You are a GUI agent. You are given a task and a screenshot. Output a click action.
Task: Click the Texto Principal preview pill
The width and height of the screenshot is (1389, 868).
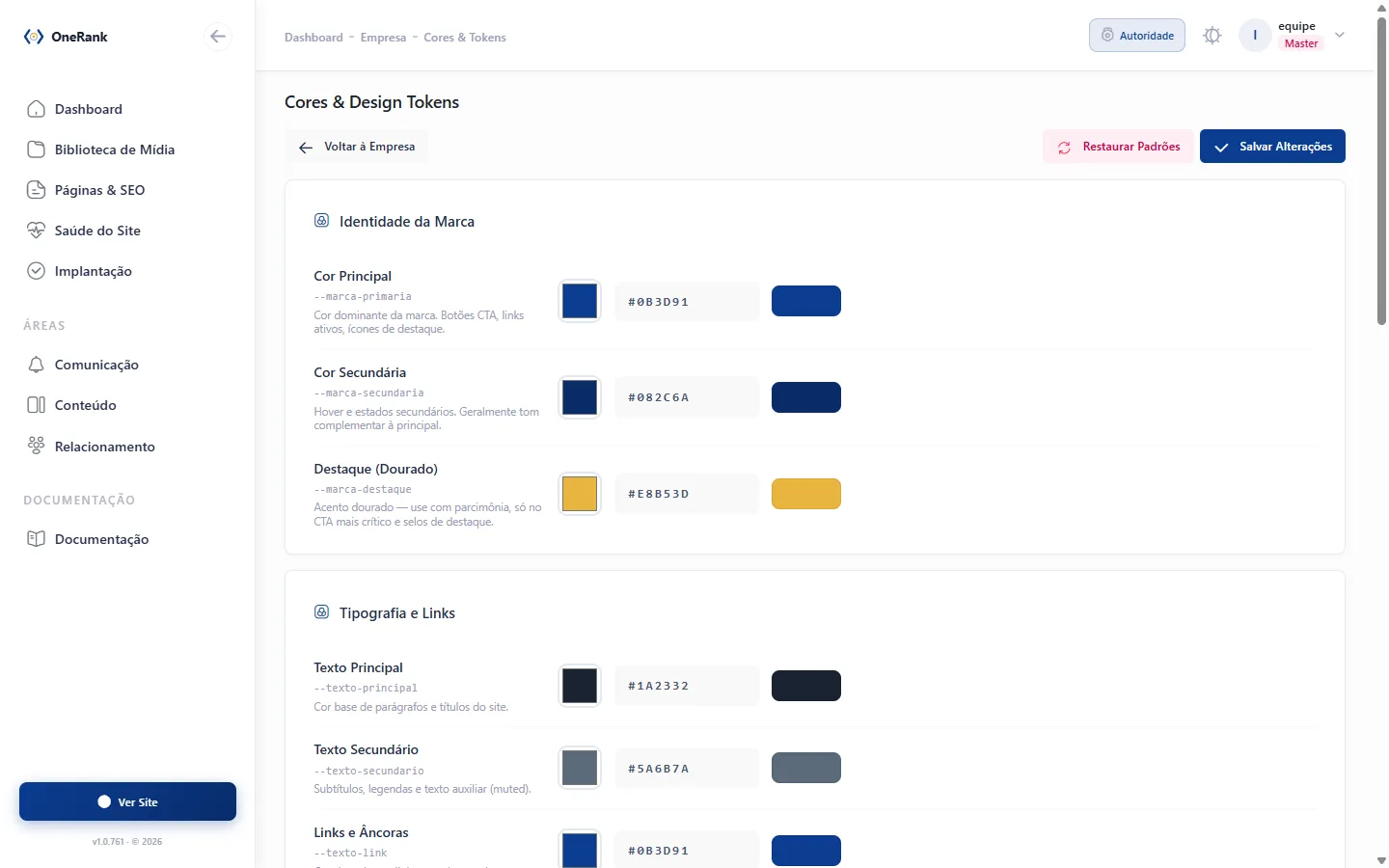click(806, 686)
